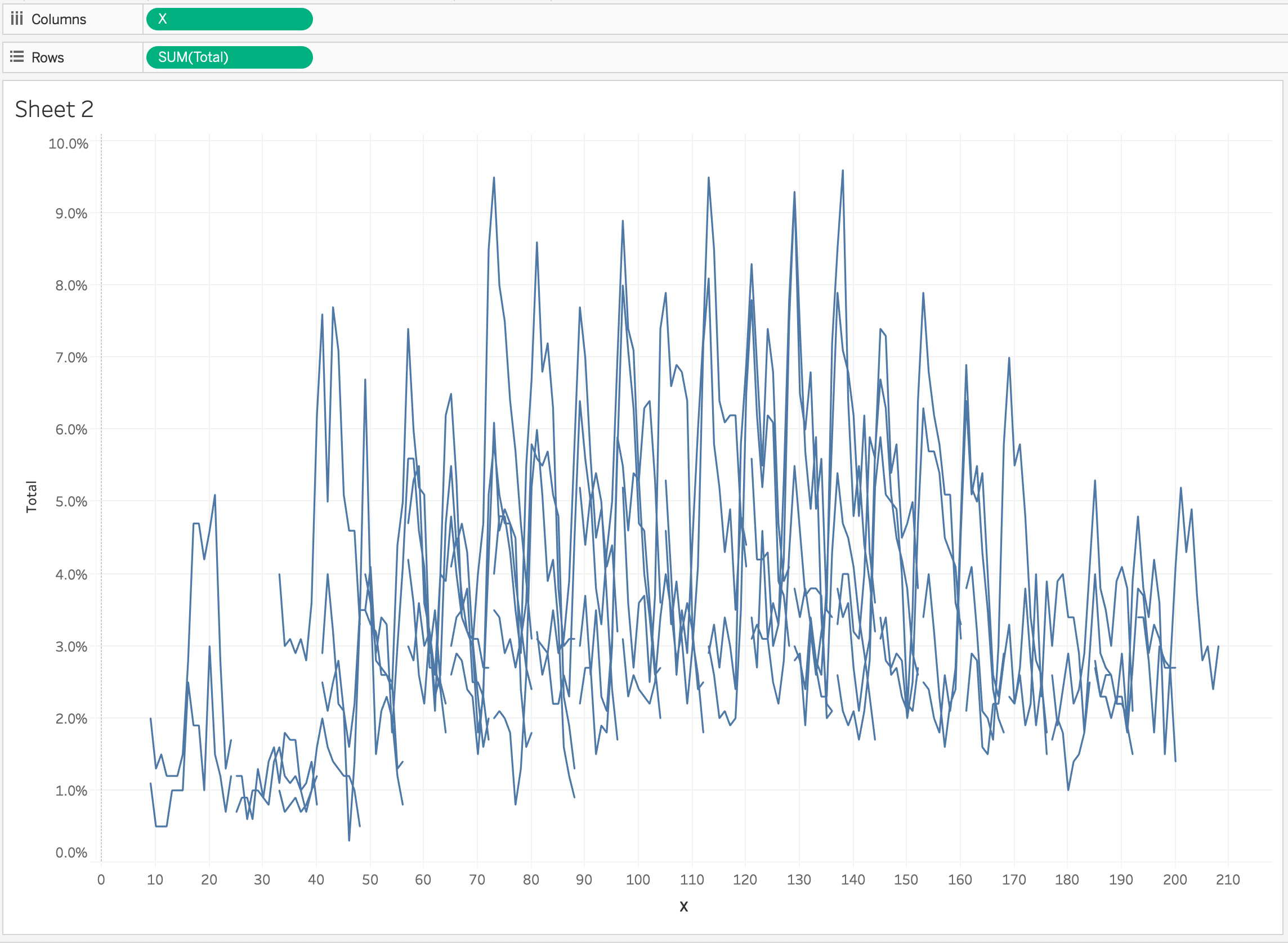Select the SUM(Total) pill on Rows shelf
Screen dimensions: 1288x943
(x=230, y=57)
